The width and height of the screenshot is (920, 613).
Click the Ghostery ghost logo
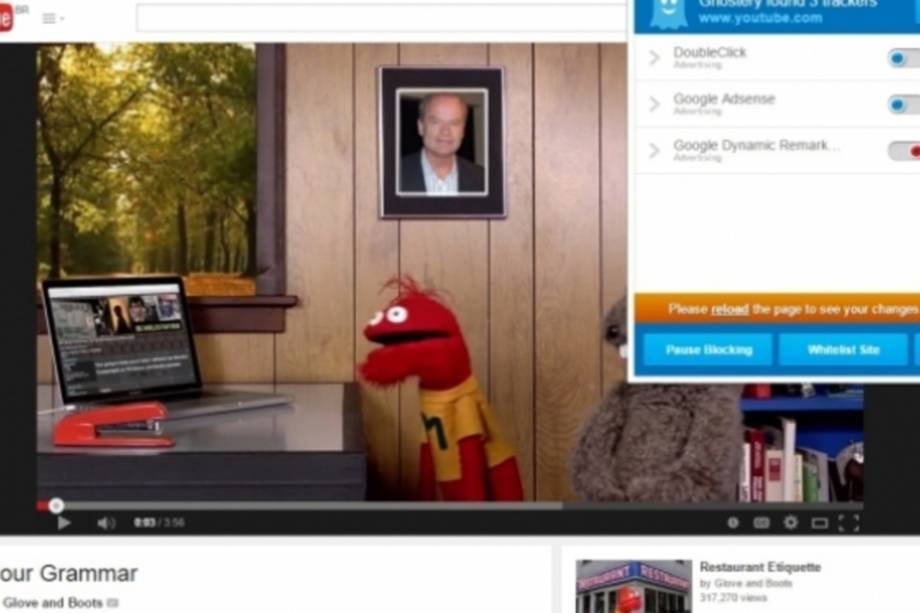click(x=668, y=13)
